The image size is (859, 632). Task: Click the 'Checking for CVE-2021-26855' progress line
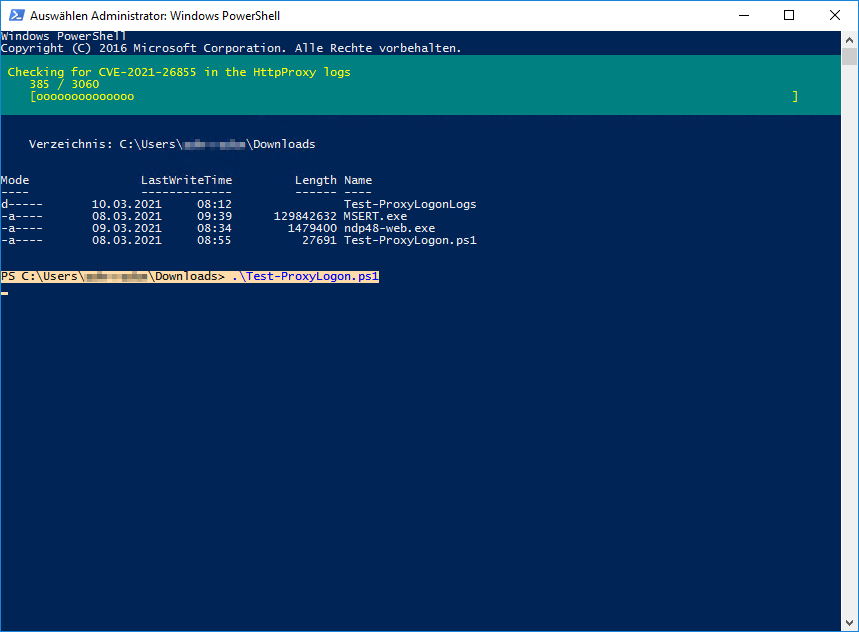tap(179, 72)
